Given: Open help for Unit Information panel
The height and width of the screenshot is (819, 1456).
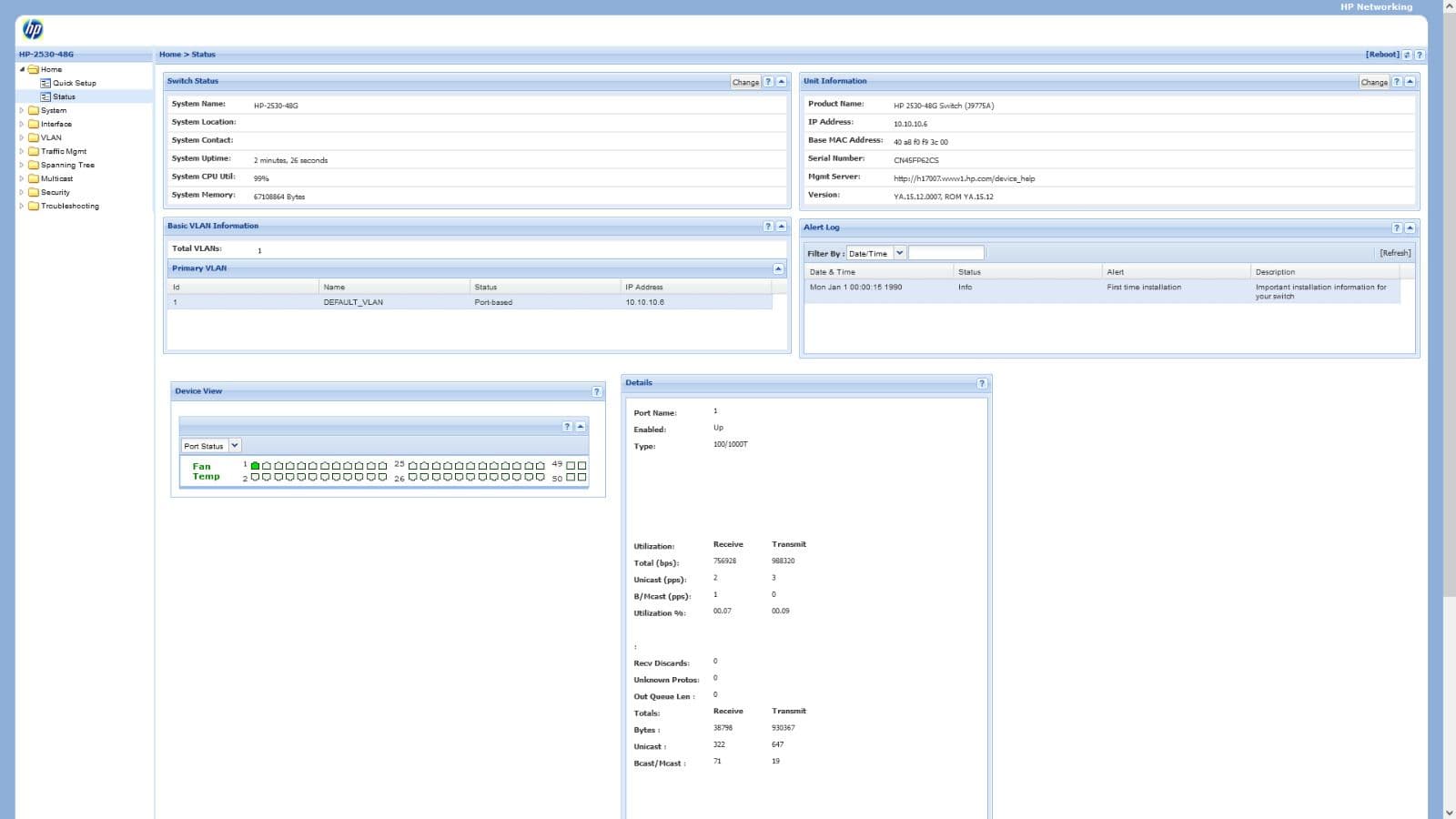Looking at the screenshot, I should pyautogui.click(x=1397, y=82).
